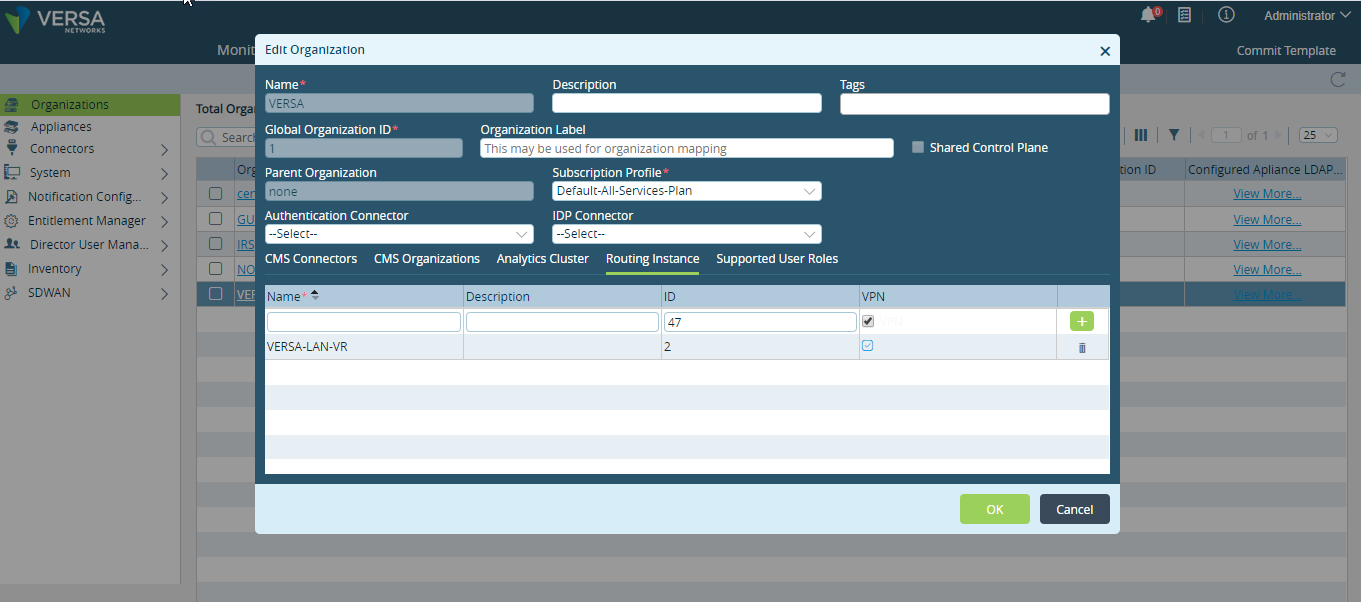
Task: Select the fourth organization row checkbox
Action: pyautogui.click(x=215, y=268)
